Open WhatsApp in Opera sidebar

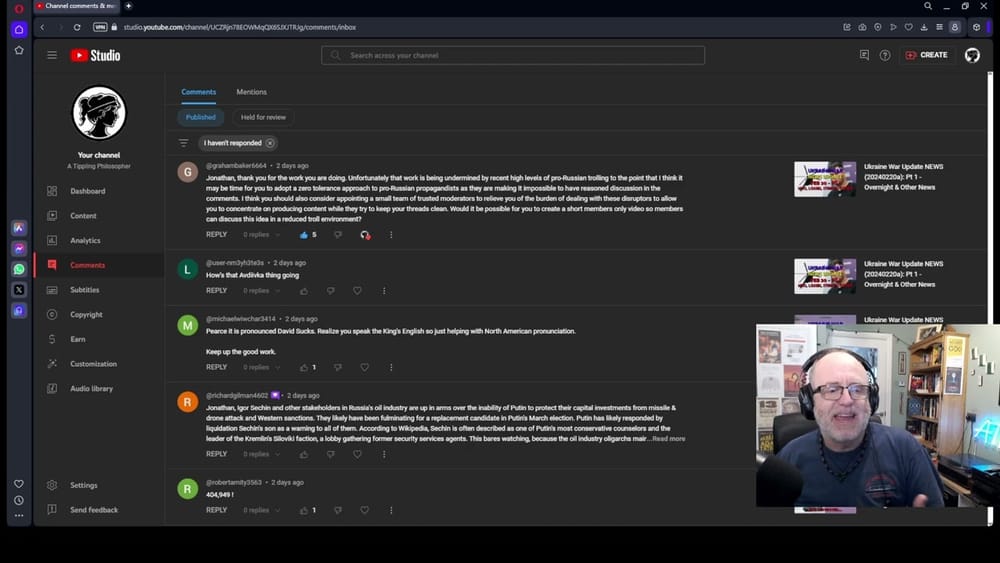click(19, 269)
